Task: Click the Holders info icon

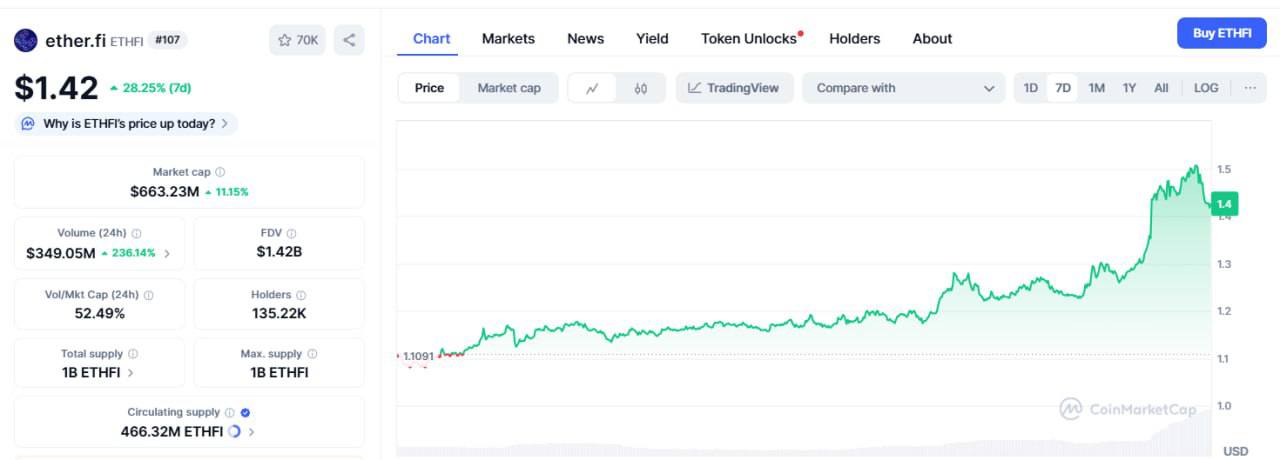Action: (x=301, y=295)
